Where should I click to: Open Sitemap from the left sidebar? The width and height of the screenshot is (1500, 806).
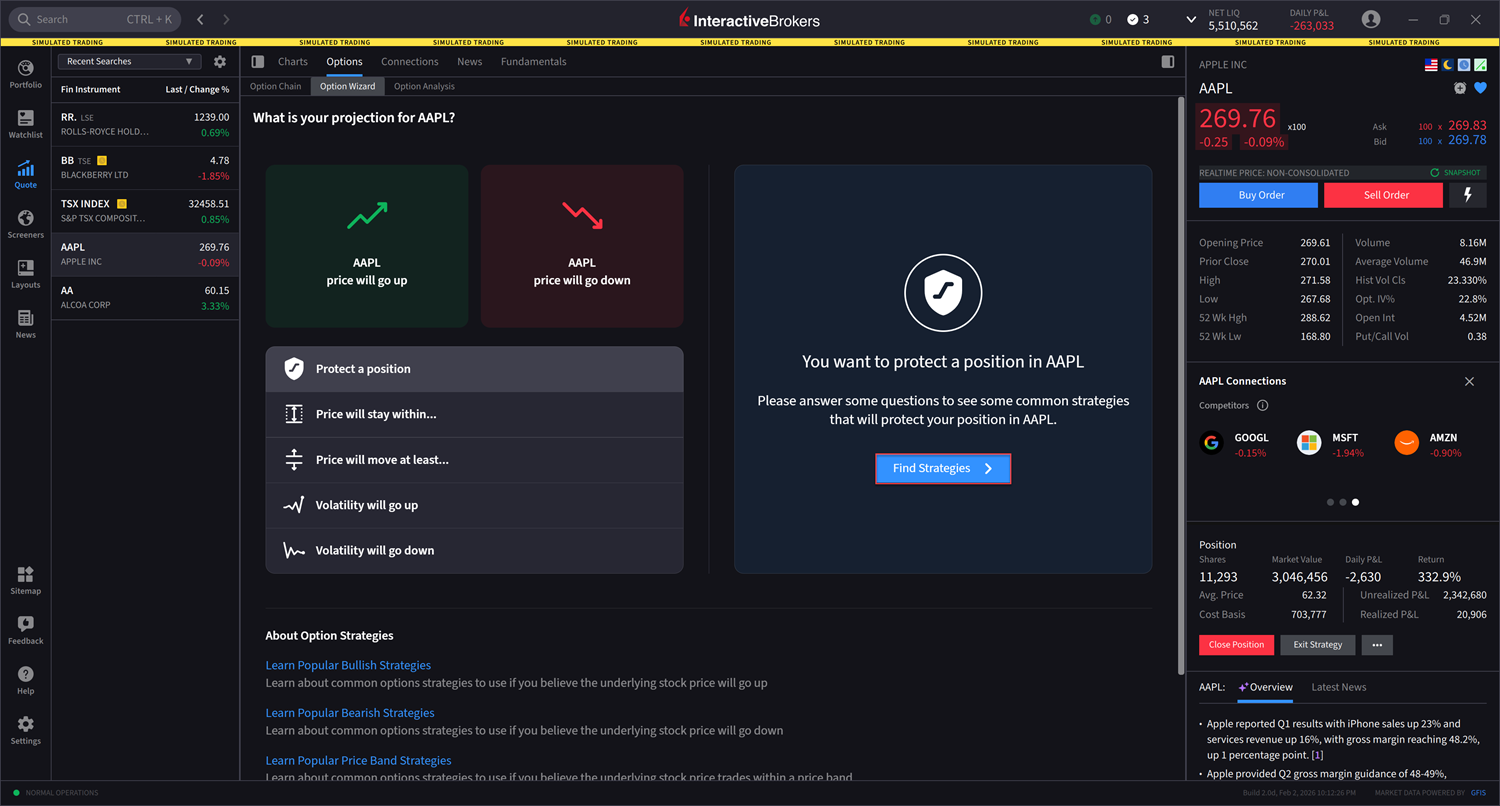25,579
